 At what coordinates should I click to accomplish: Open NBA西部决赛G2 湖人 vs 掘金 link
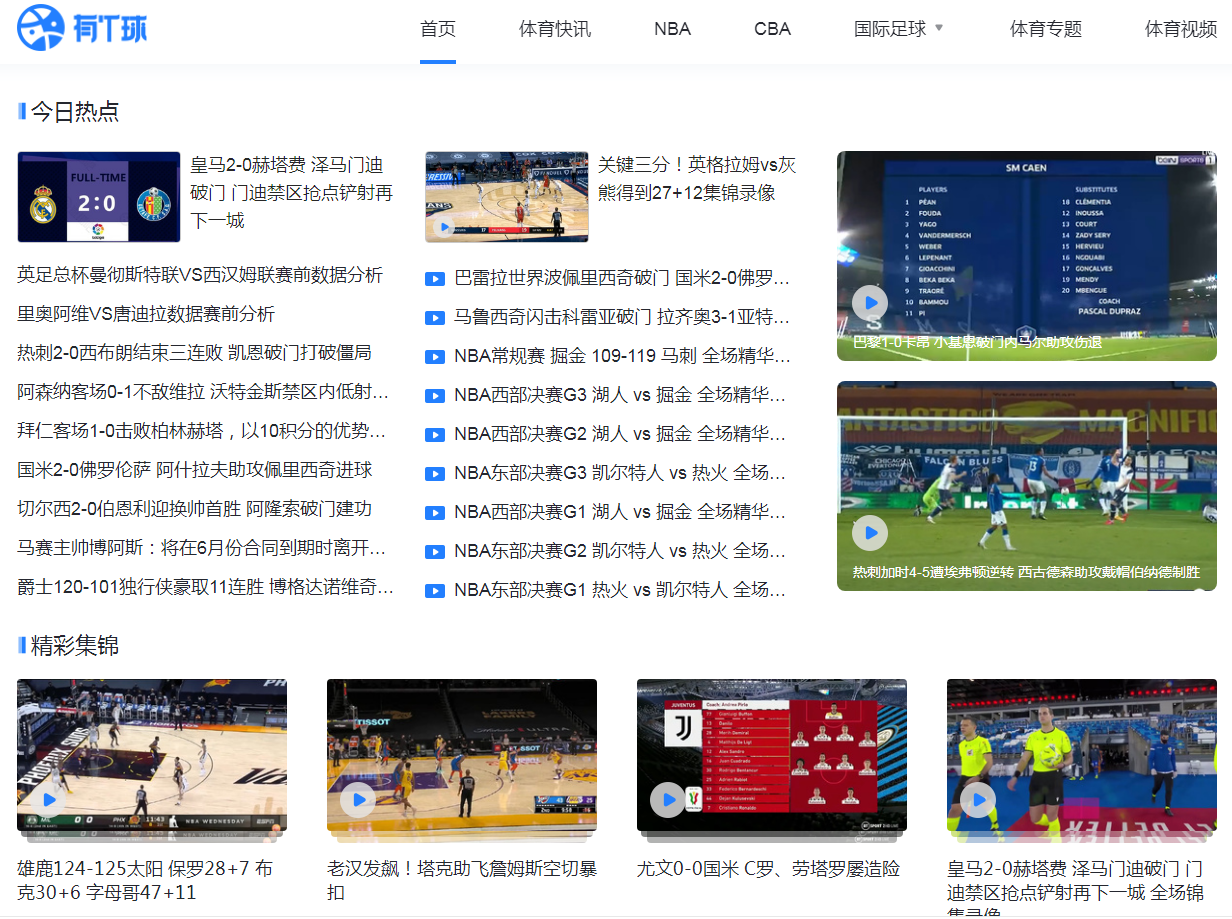(x=620, y=434)
